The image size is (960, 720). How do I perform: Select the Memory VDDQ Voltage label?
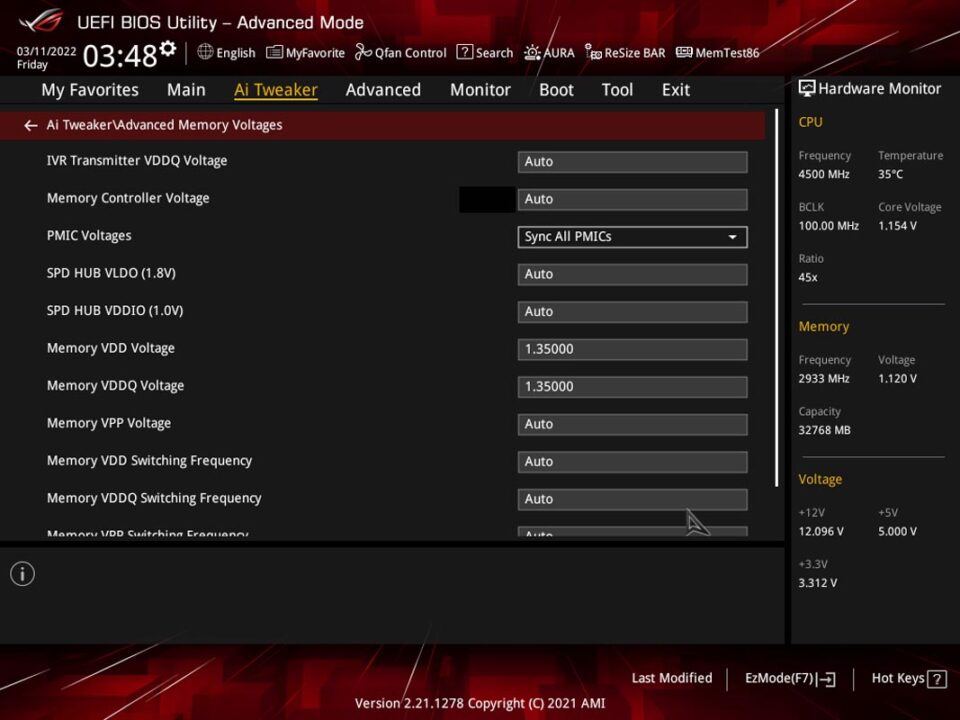click(x=115, y=386)
